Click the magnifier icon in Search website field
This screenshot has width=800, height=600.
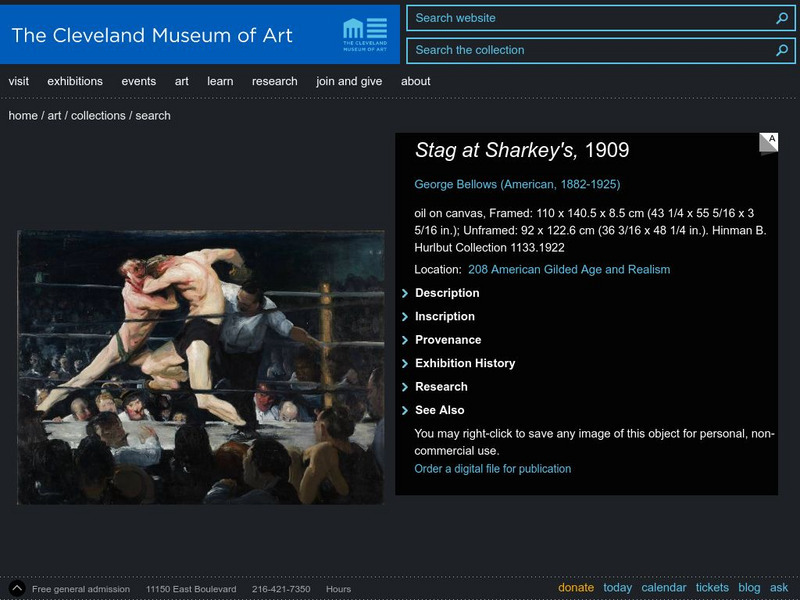pos(782,18)
